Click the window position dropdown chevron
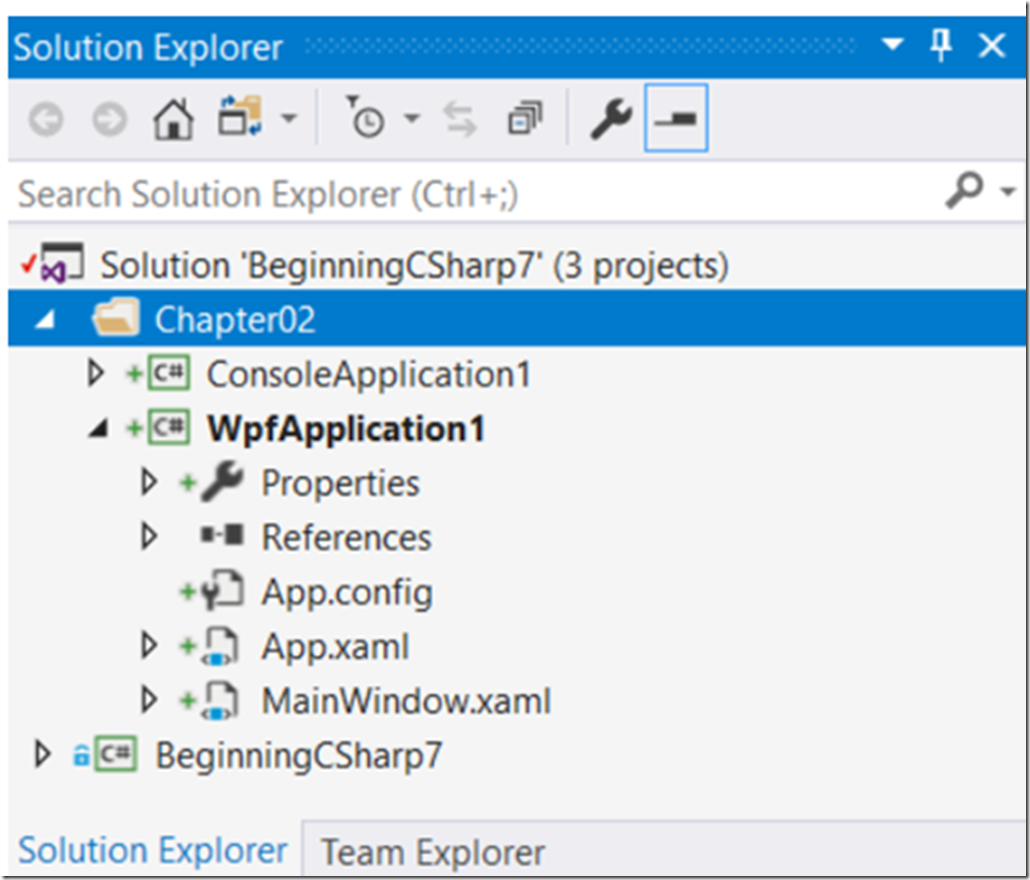The height and width of the screenshot is (880, 1030). (890, 45)
